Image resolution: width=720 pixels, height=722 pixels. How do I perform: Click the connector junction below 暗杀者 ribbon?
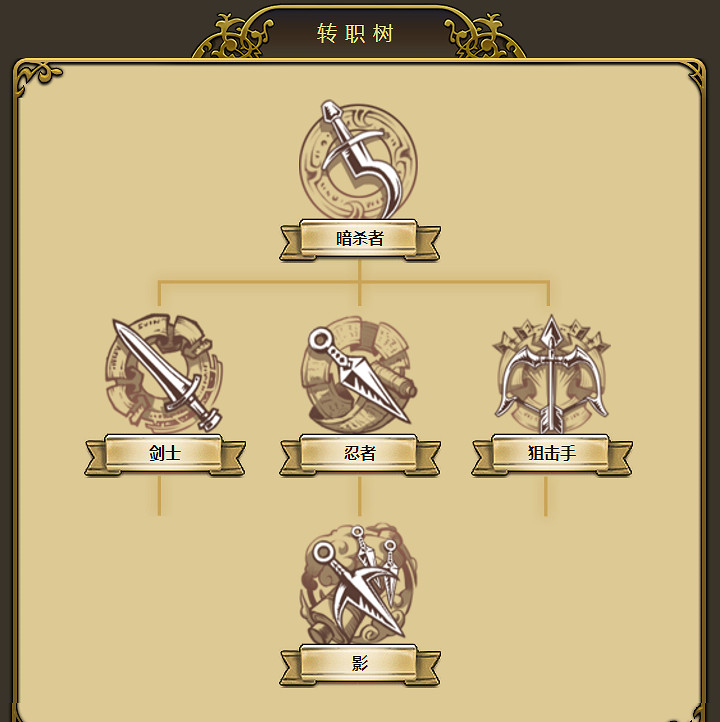pos(360,281)
